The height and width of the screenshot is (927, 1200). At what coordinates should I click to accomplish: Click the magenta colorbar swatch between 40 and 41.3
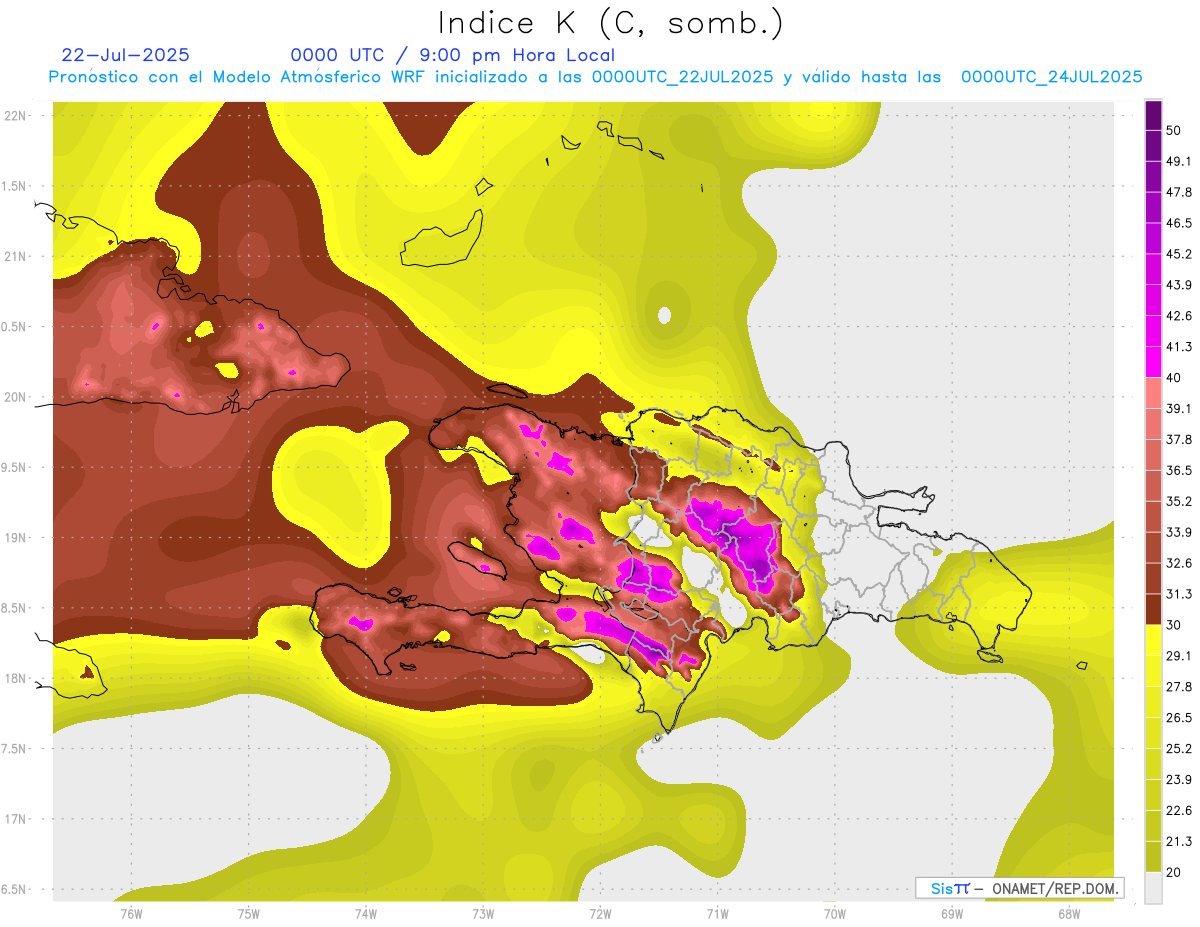pos(1153,363)
